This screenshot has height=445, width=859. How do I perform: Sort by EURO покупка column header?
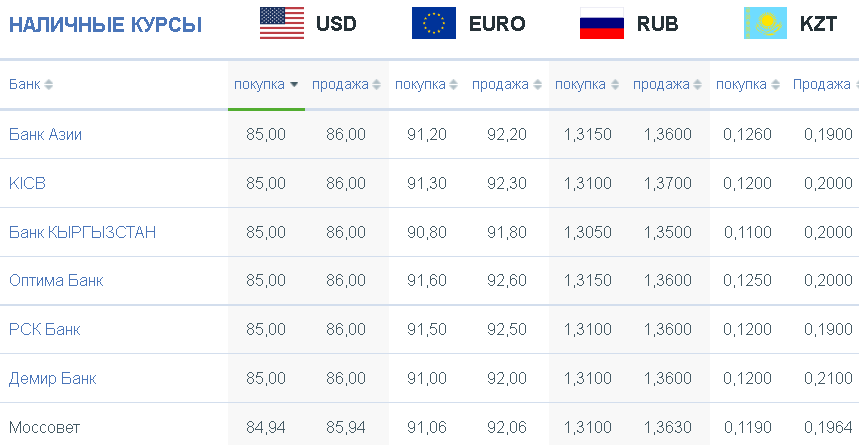pos(426,85)
